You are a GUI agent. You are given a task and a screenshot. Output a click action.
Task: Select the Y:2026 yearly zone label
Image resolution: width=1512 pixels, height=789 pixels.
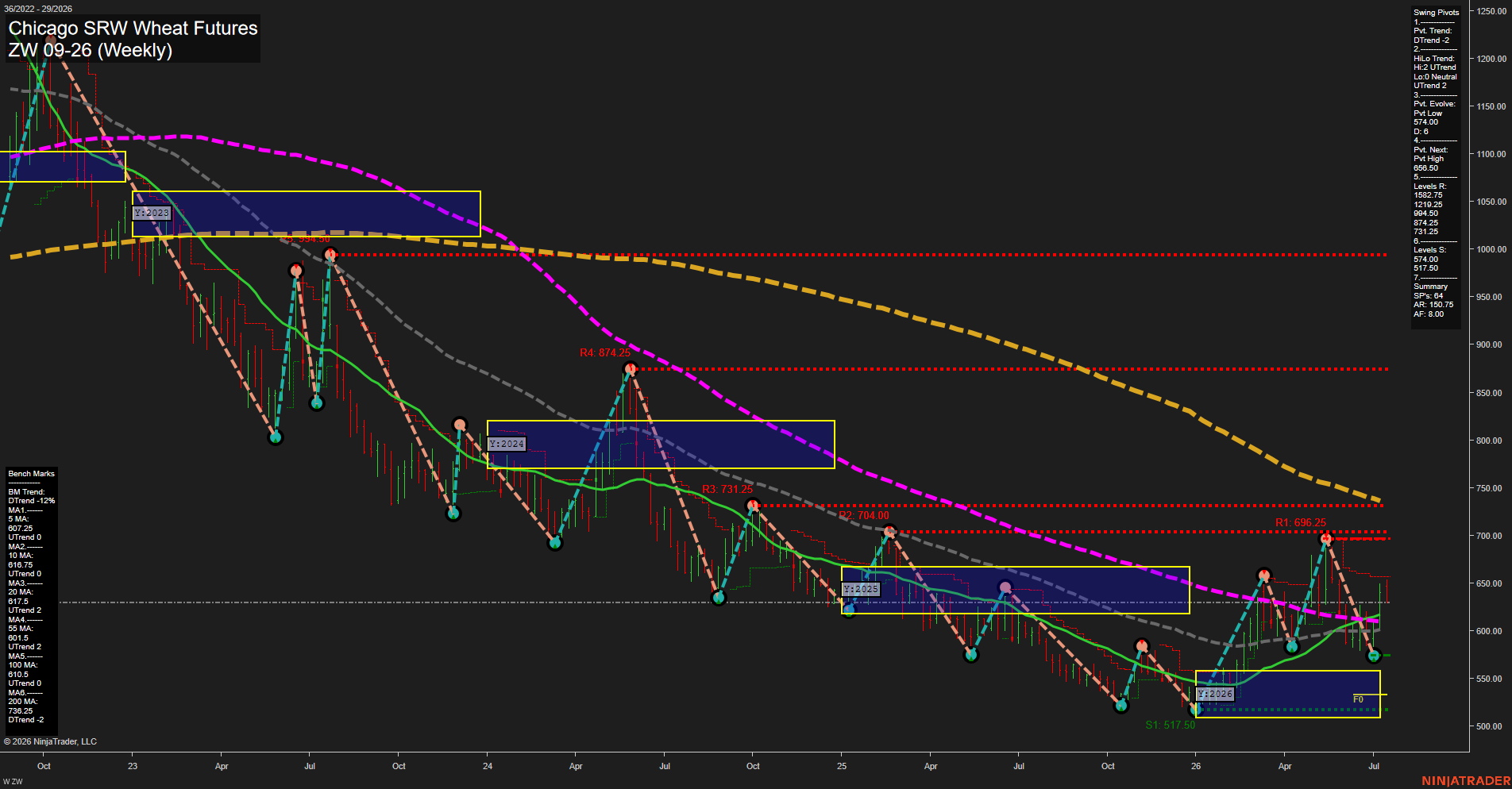pyautogui.click(x=1215, y=694)
